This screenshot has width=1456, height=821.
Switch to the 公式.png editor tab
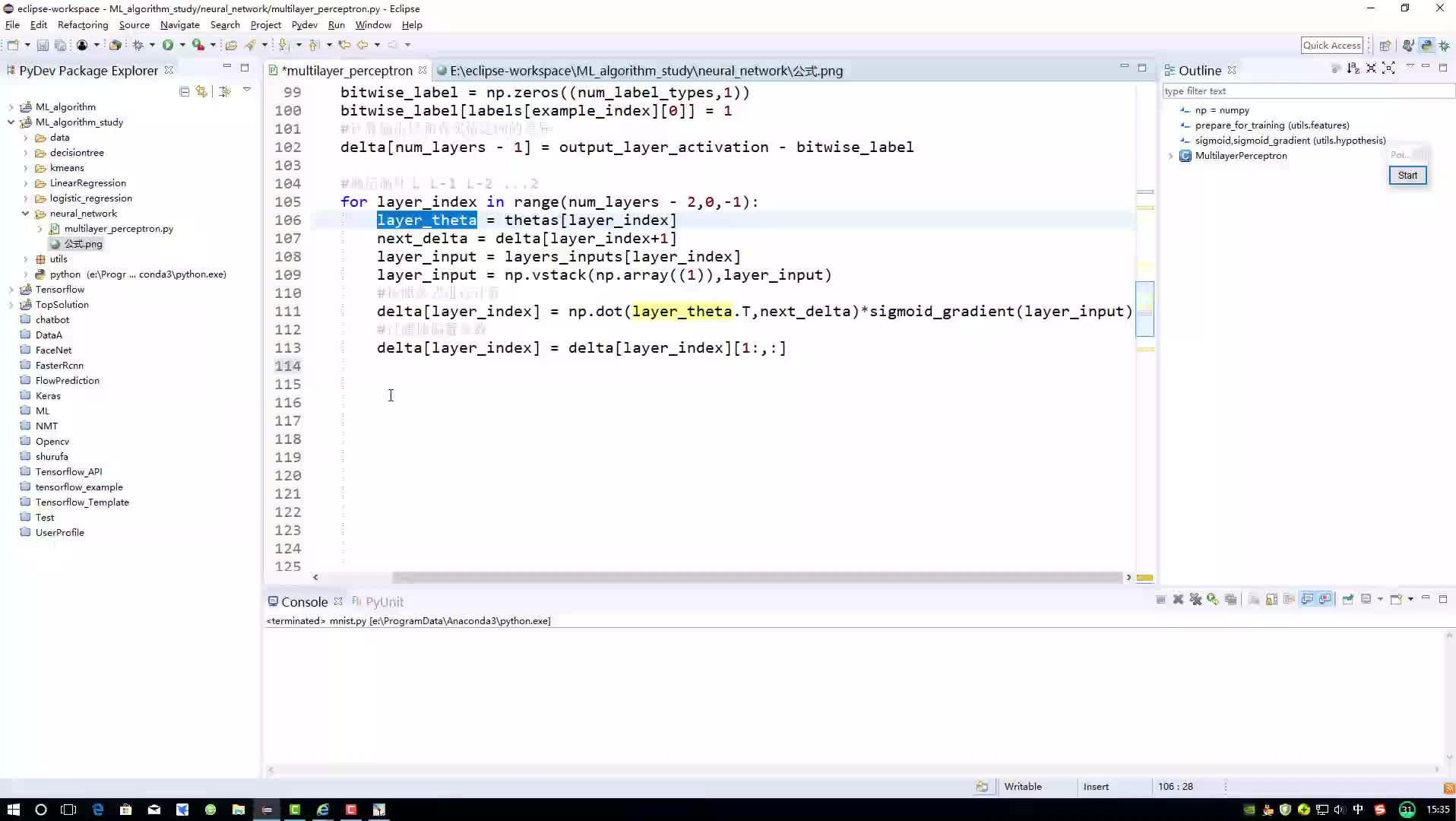(x=639, y=71)
